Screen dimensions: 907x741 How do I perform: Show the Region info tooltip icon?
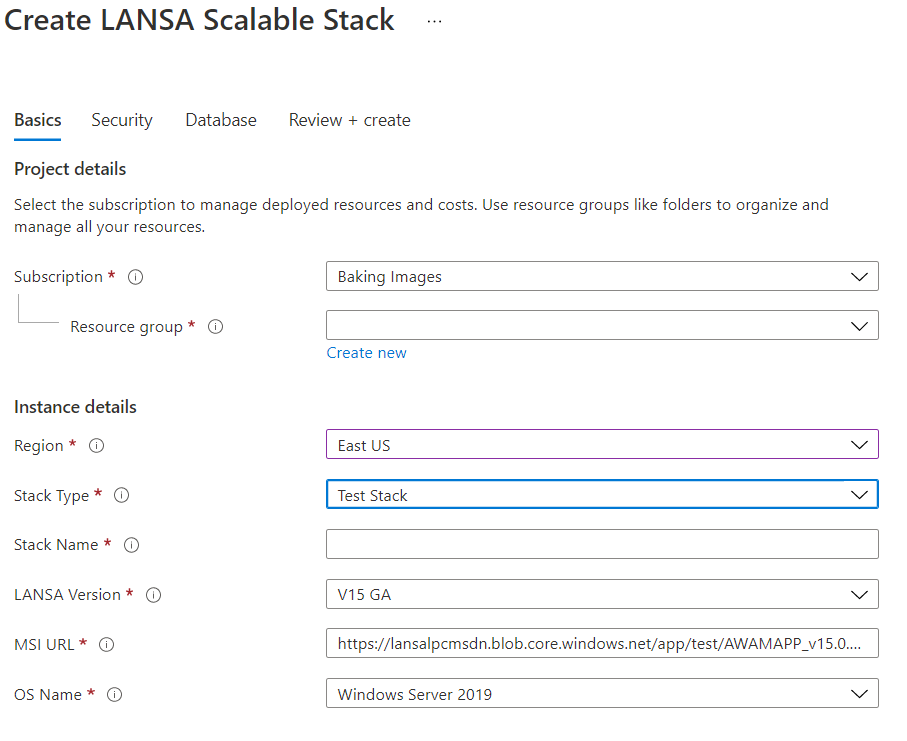tap(97, 446)
